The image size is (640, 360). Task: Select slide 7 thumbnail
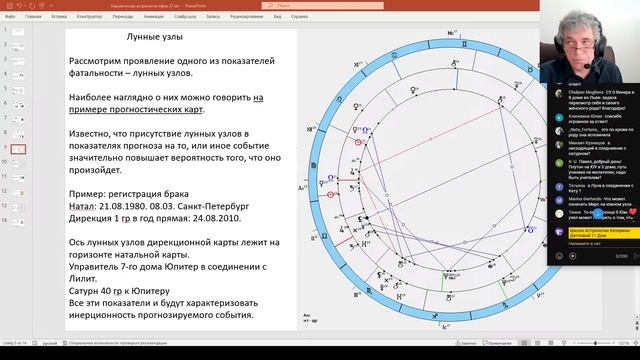pyautogui.click(x=18, y=120)
